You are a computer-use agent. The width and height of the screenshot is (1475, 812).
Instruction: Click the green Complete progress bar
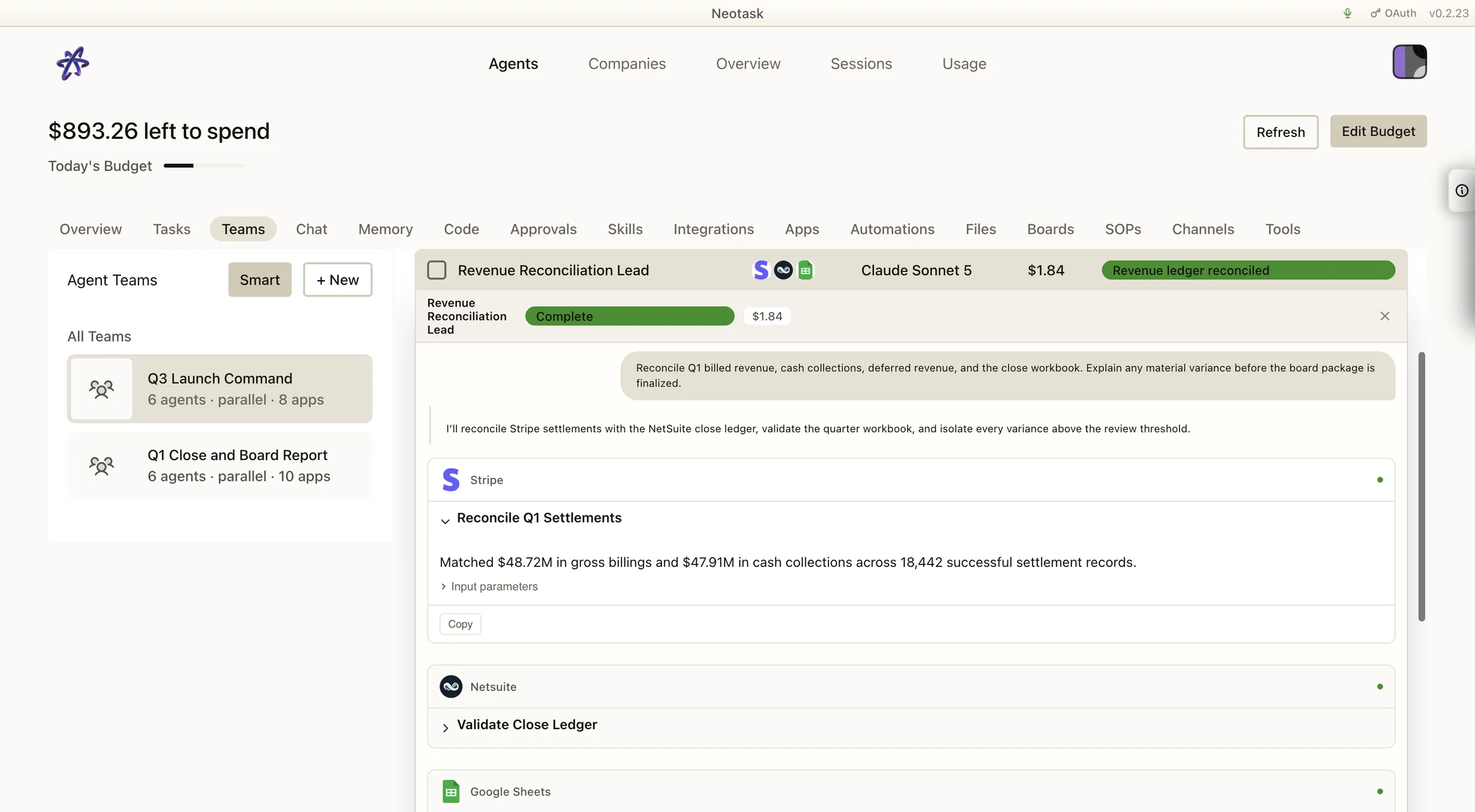click(x=629, y=316)
